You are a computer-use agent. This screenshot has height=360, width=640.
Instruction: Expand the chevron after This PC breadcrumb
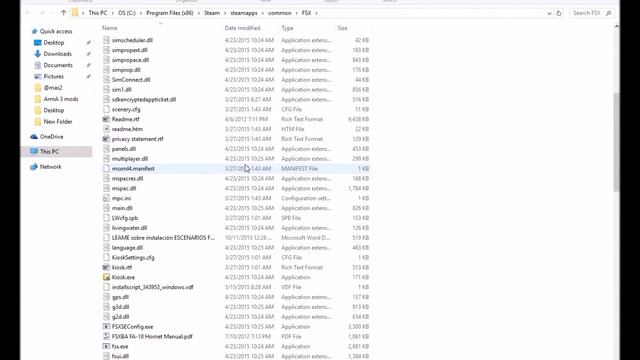[x=113, y=13]
